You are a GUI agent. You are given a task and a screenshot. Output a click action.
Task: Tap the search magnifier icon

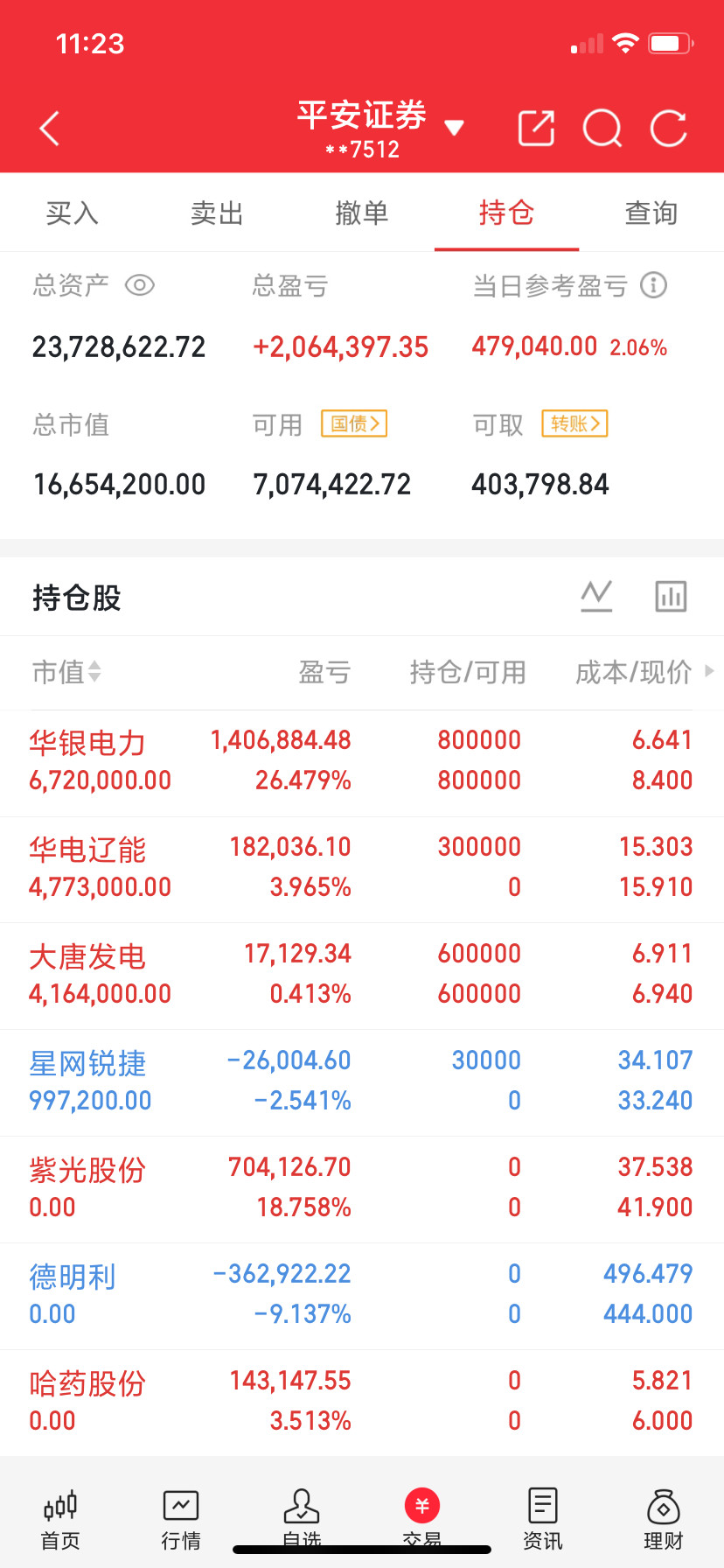pos(602,129)
